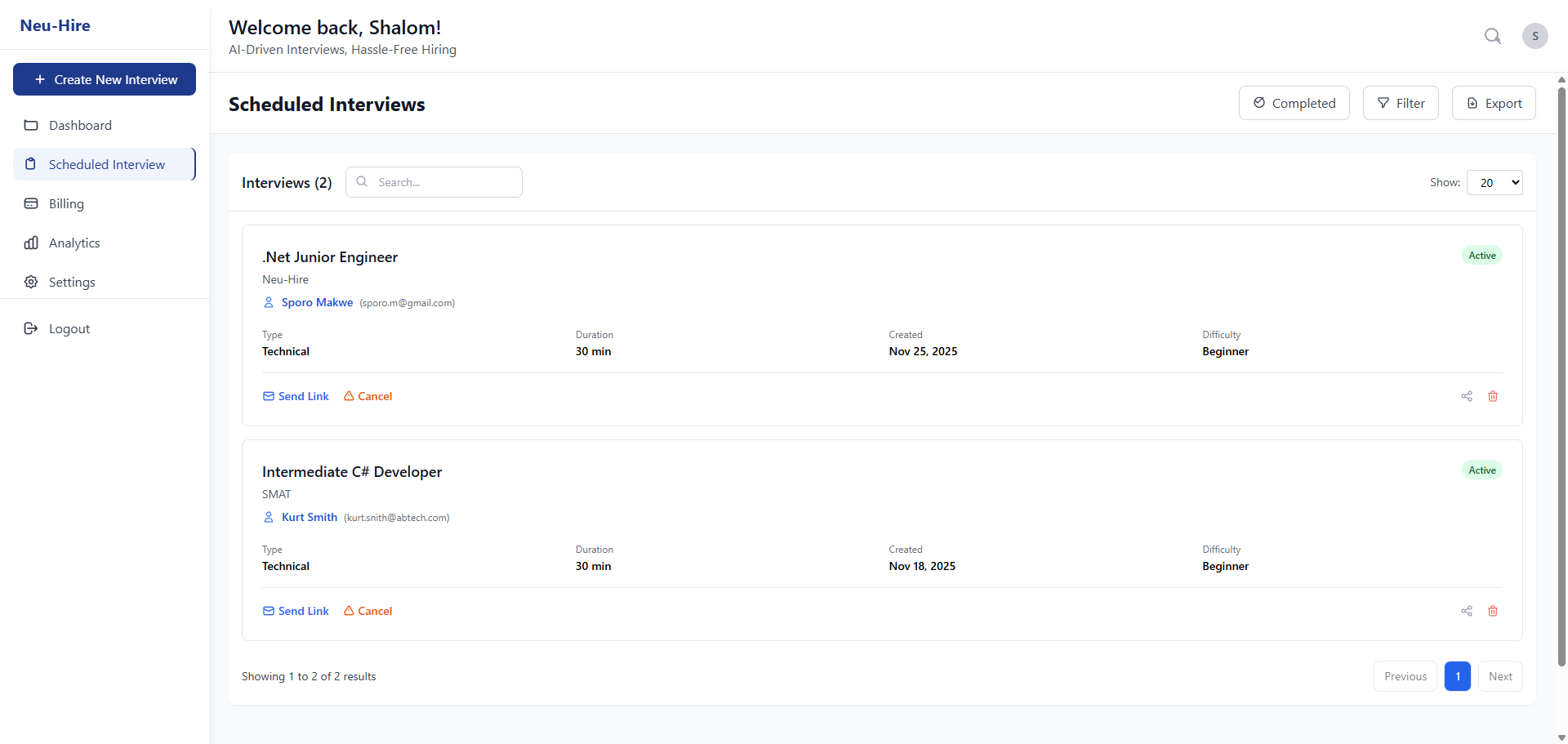The width and height of the screenshot is (1568, 744).
Task: Click the Active status badge on .Net Junior Engineer
Action: pos(1482,255)
